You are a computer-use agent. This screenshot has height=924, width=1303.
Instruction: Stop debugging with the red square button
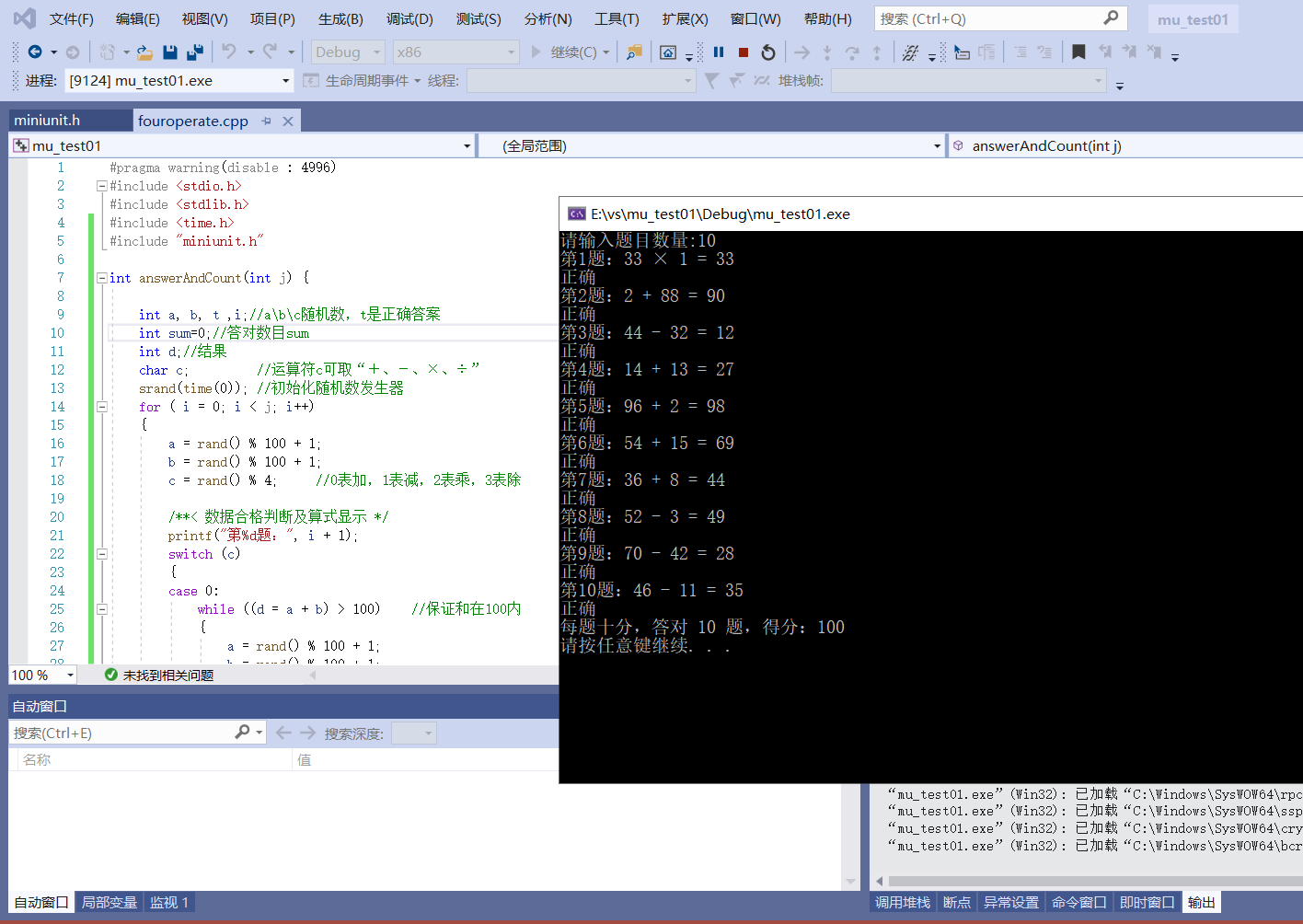(744, 52)
